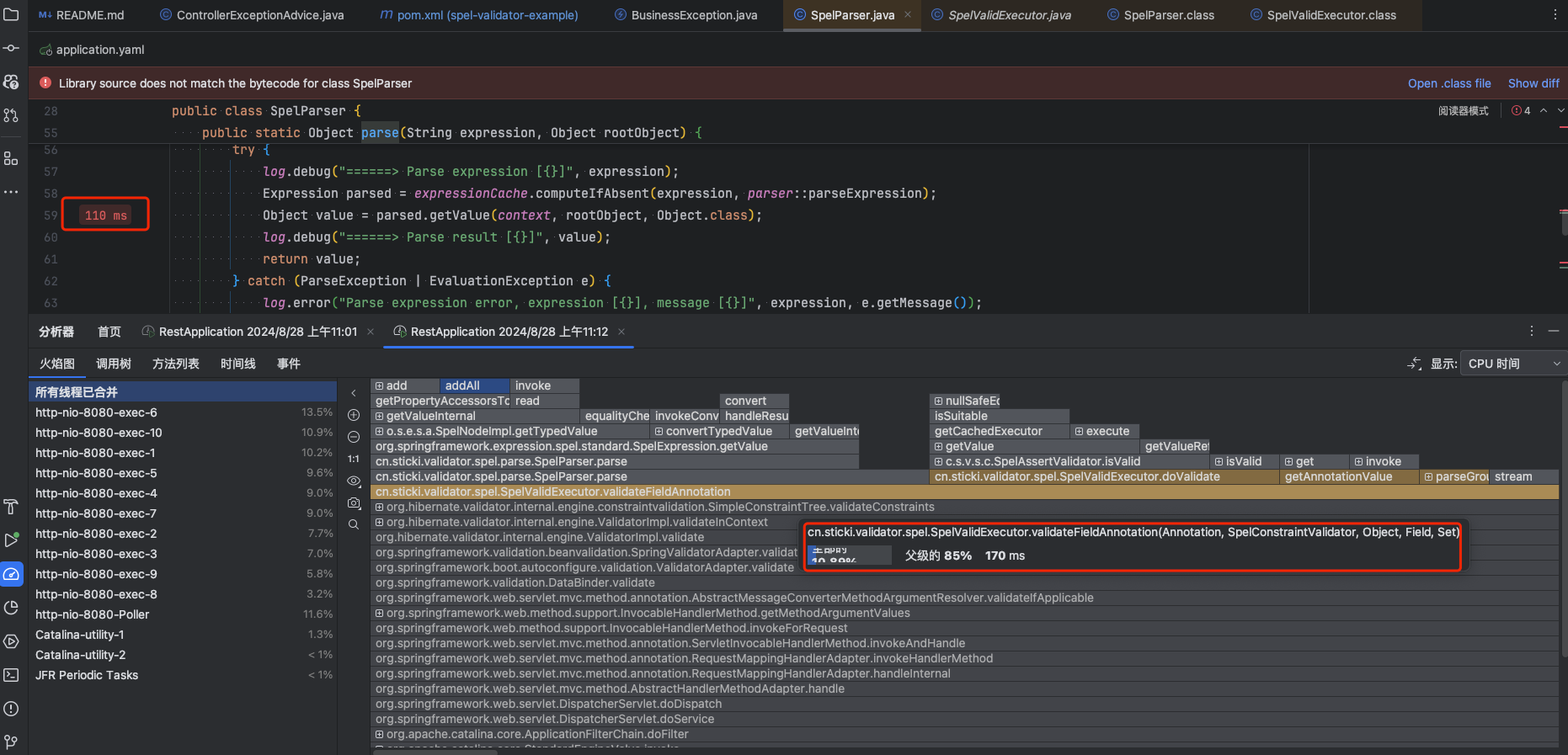Go to previous highlighted error arrow
Viewport: 1568px width, 755px height.
[x=1544, y=110]
